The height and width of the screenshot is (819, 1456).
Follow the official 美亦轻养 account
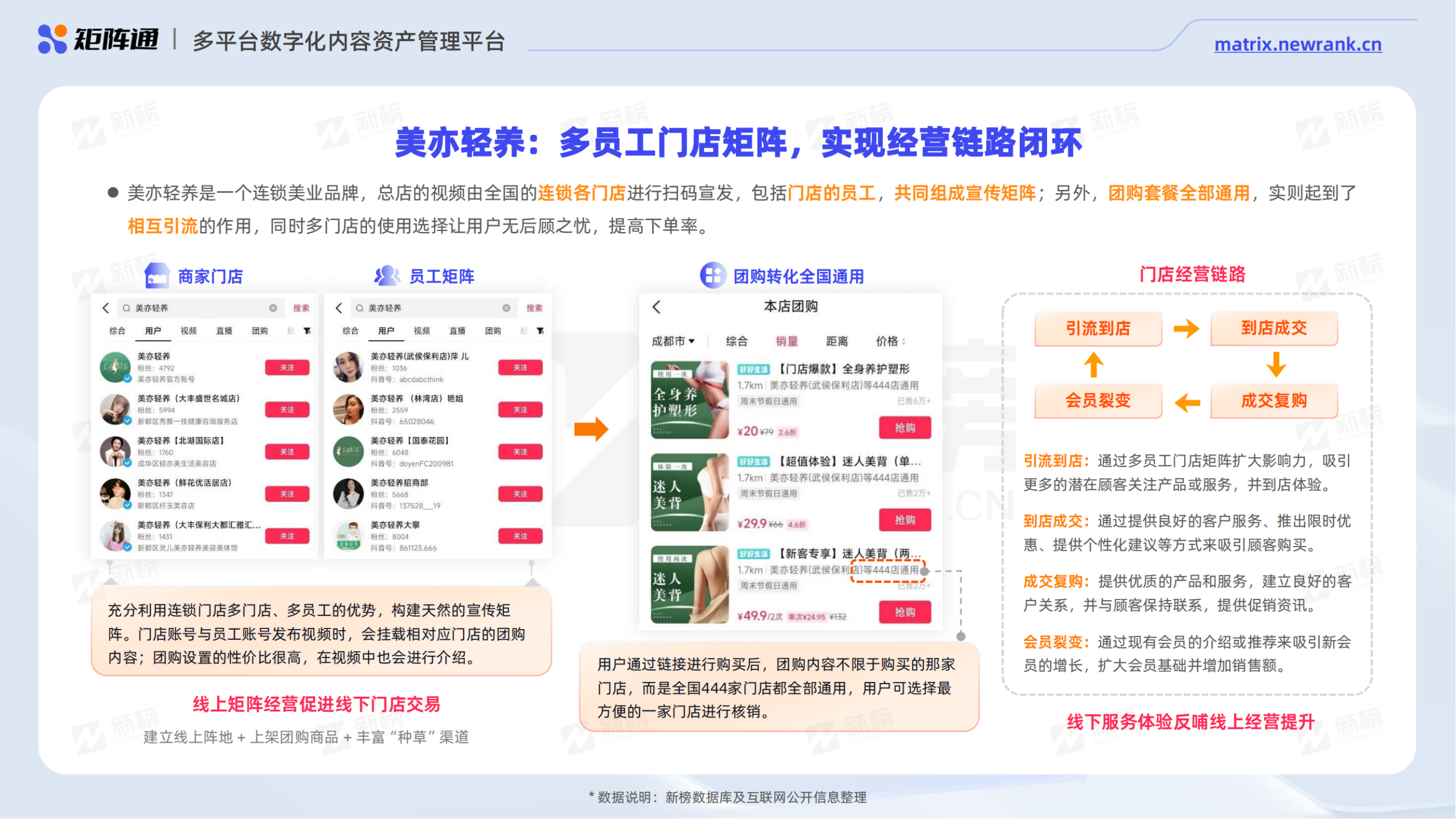click(287, 368)
